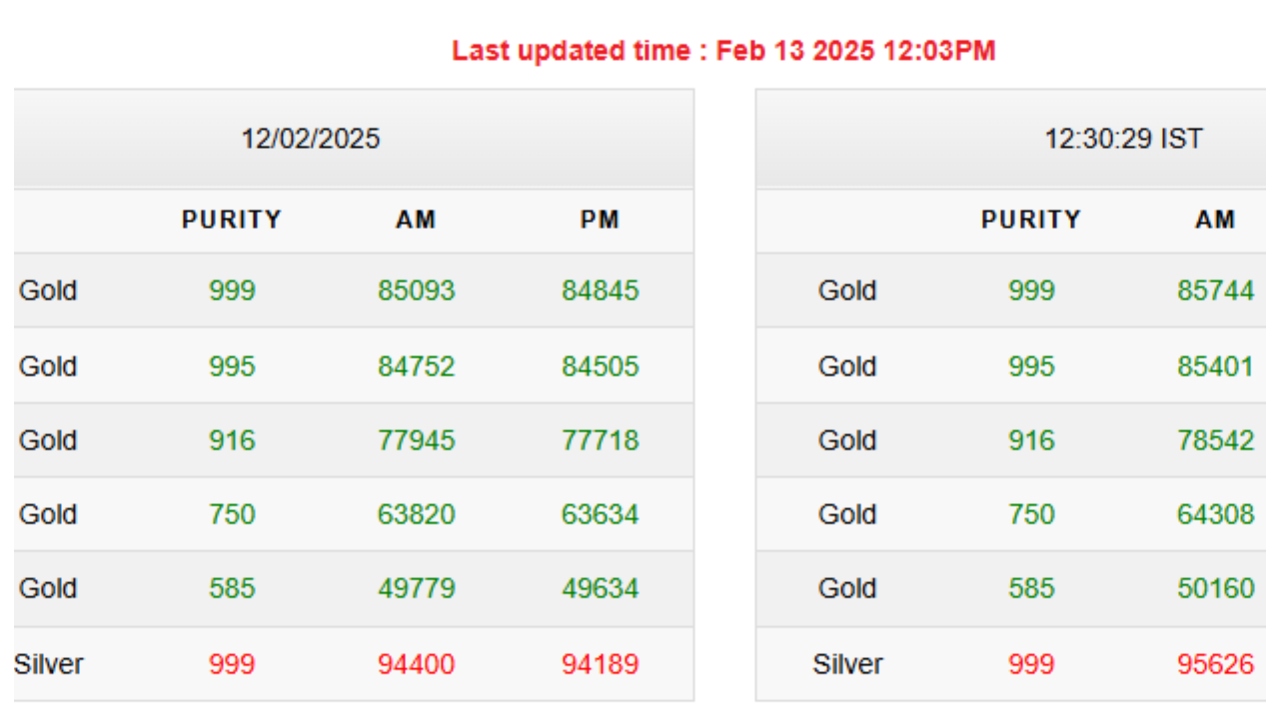The height and width of the screenshot is (718, 1280).
Task: Click the 77718 PM value
Action: [x=600, y=441]
